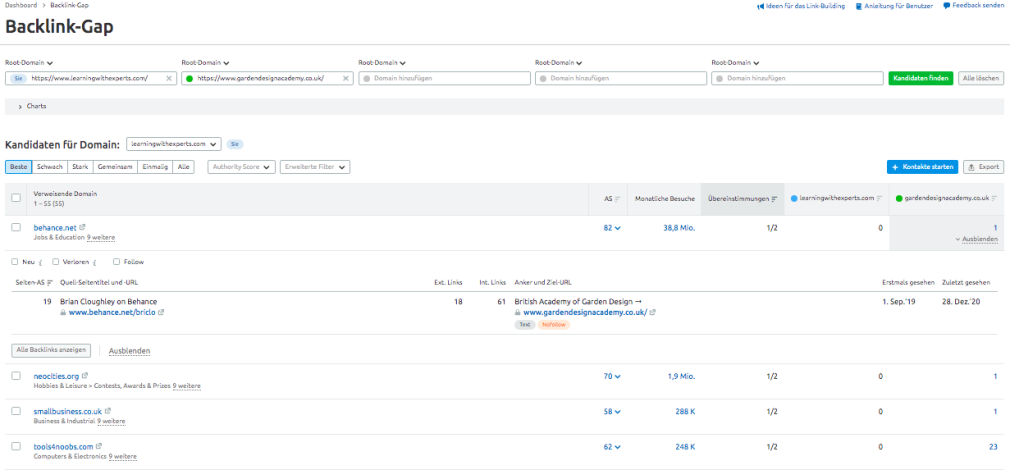Select the Stark tab
The image size is (1010, 470).
80,167
